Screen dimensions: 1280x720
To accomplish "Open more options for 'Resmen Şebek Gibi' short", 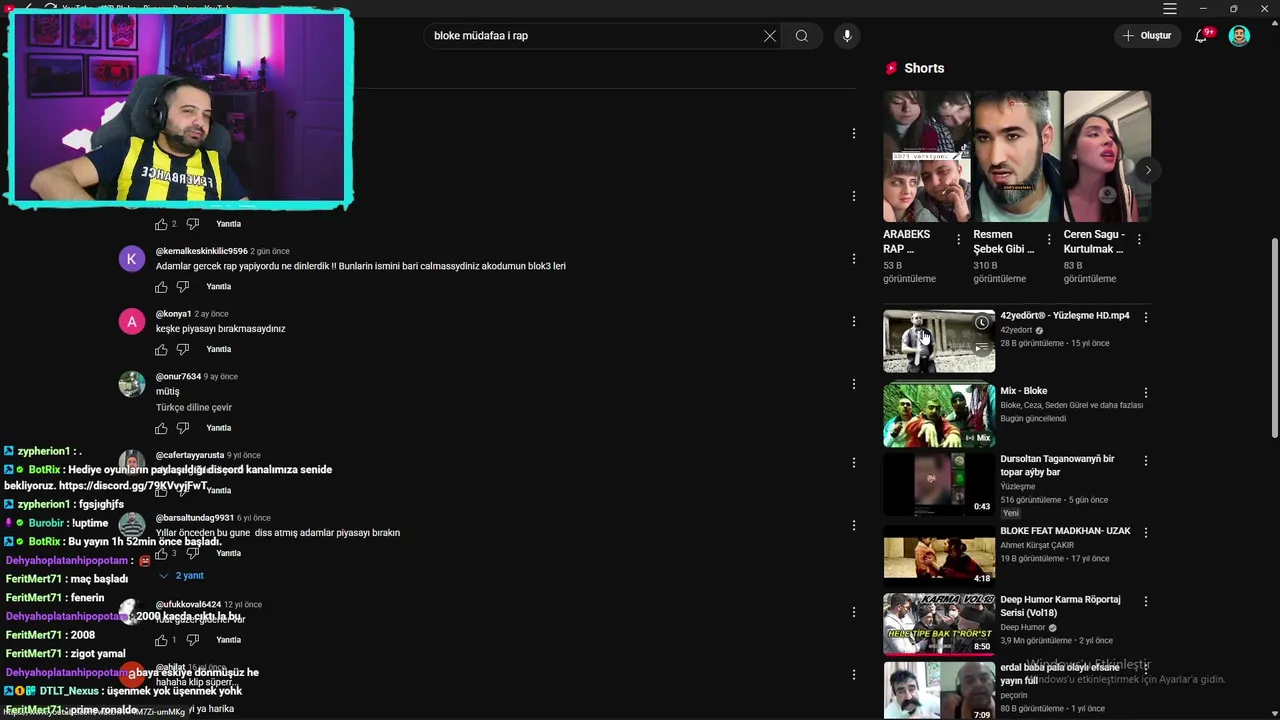I will [x=1049, y=240].
